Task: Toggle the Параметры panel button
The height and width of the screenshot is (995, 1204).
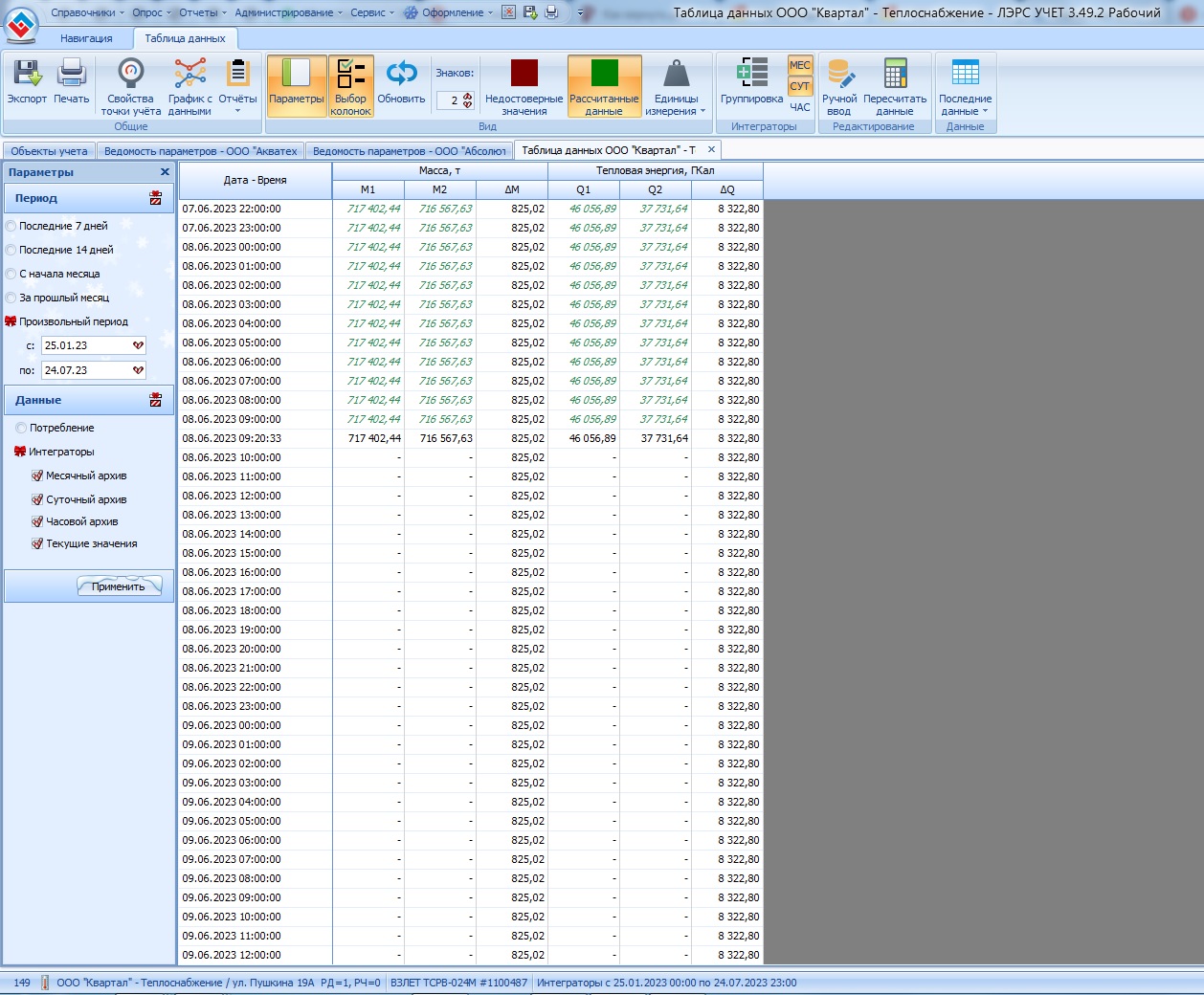Action: pyautogui.click(x=296, y=85)
